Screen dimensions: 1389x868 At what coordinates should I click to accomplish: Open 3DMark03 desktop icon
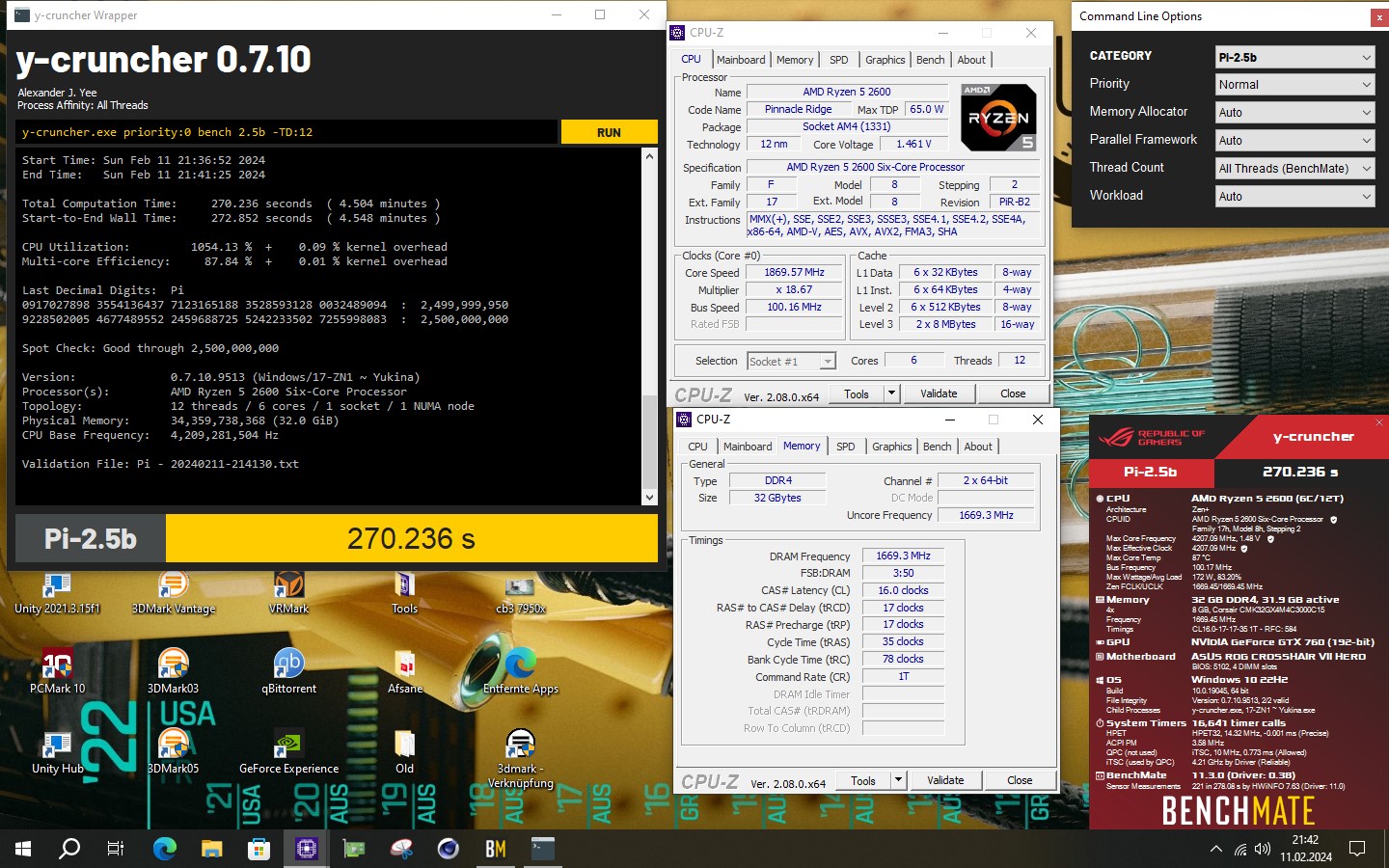(174, 671)
